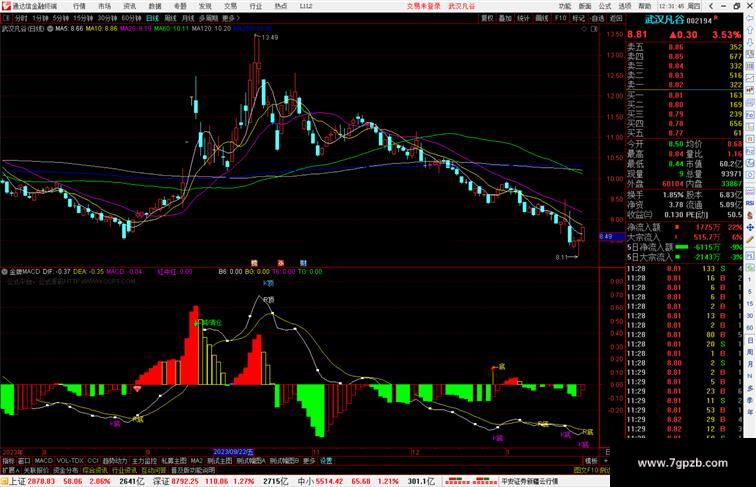Switch chart to 15分钟 period
The image size is (756, 487).
(x=83, y=18)
